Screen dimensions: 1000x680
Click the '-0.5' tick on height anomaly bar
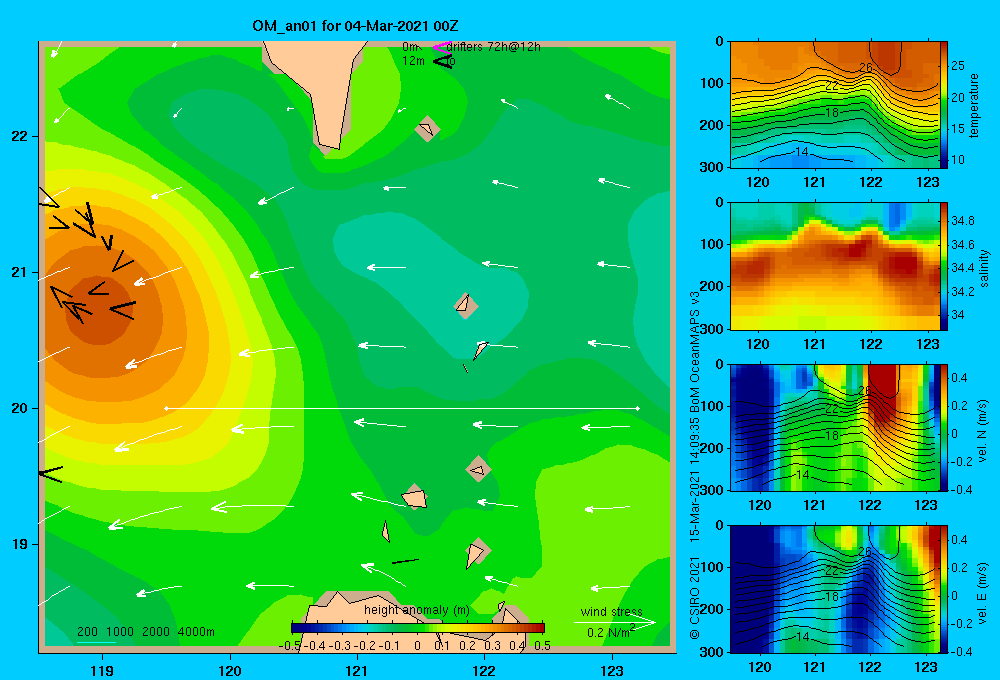tap(290, 646)
